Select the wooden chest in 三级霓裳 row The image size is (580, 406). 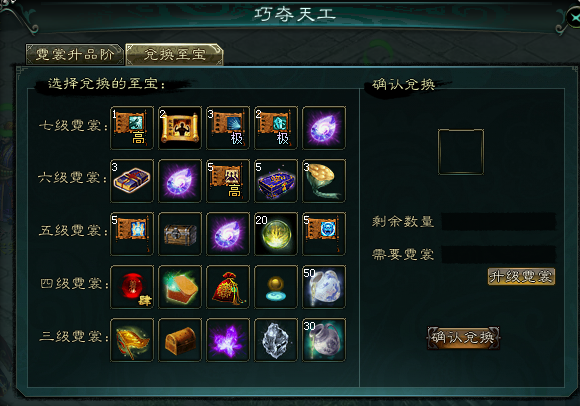[x=180, y=339]
